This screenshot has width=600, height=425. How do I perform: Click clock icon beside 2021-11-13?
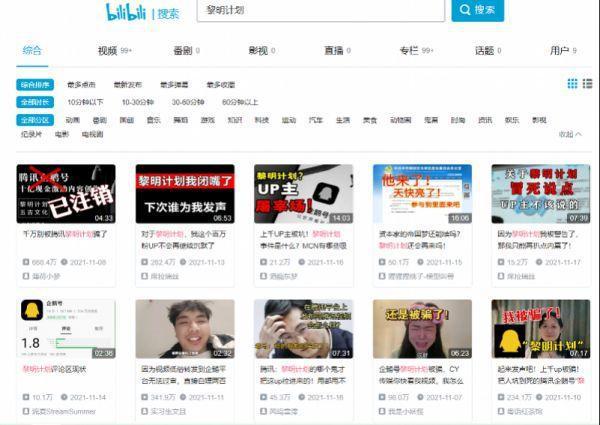(183, 262)
